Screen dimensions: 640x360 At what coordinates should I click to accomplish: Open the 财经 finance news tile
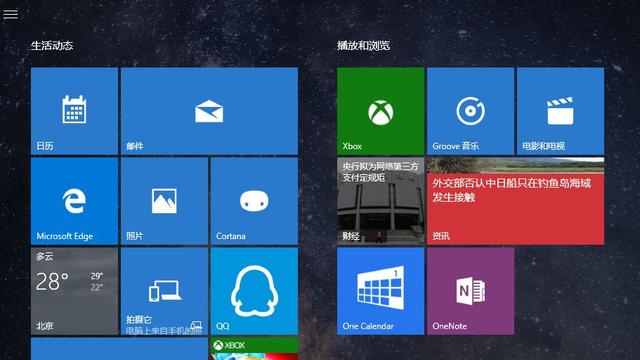pos(380,201)
